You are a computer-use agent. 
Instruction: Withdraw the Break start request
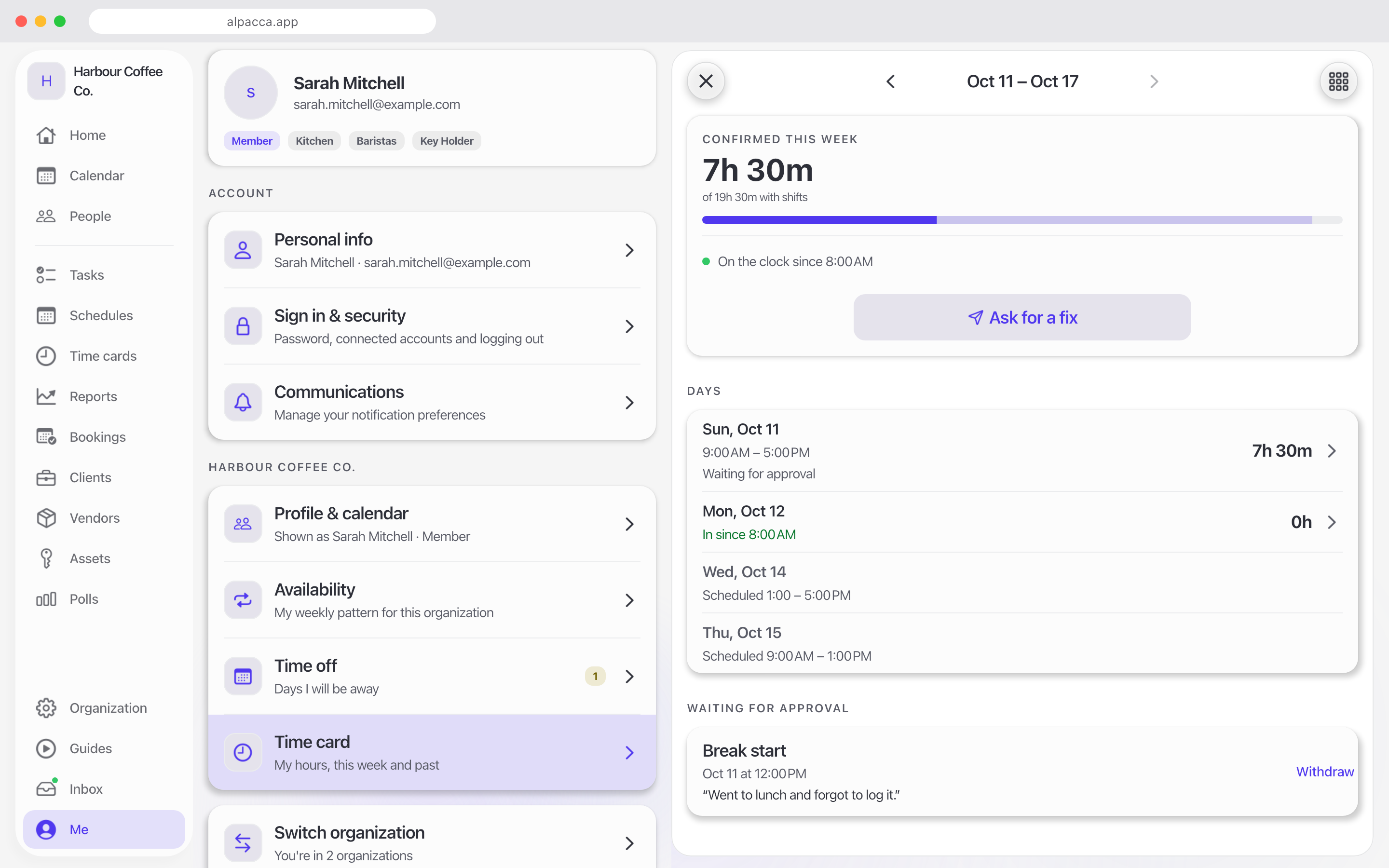pos(1325,772)
